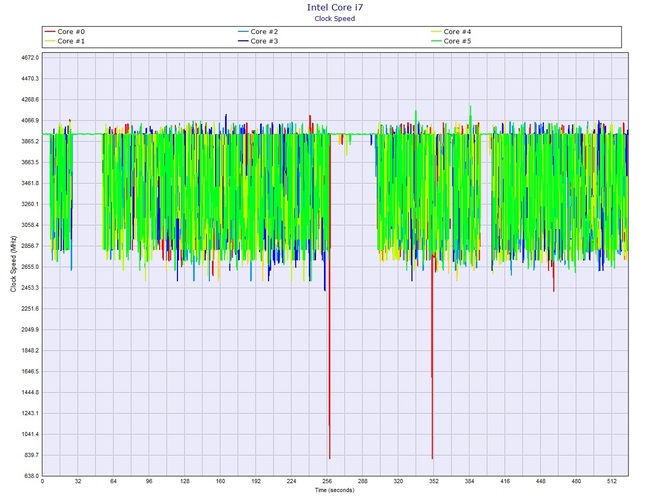Click the red Core #0 color line swatch

point(50,32)
